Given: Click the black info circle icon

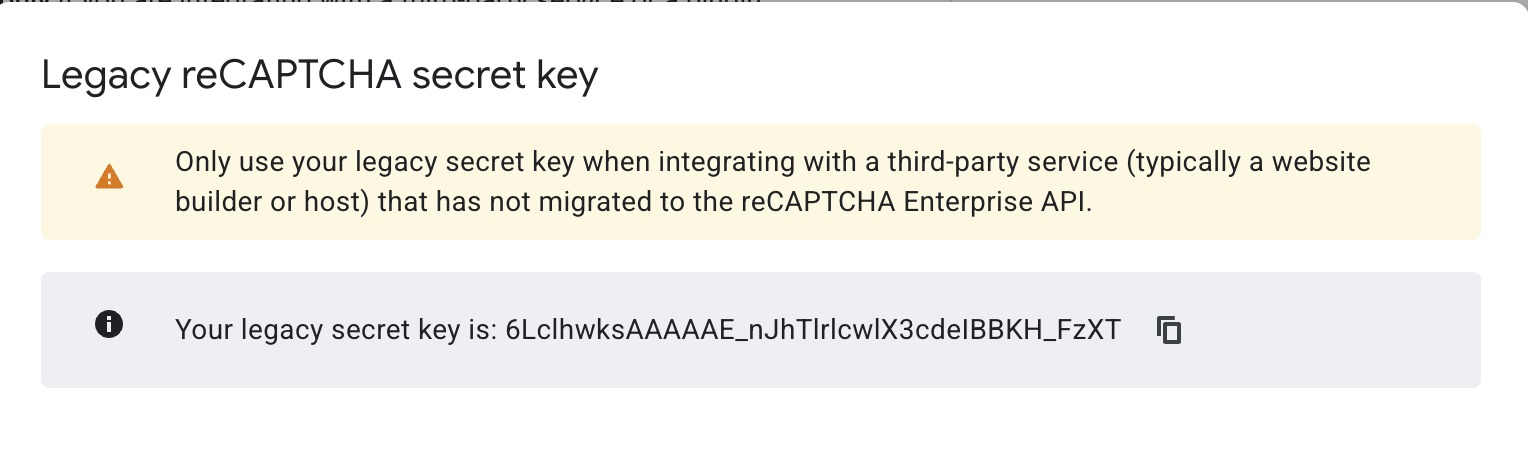Looking at the screenshot, I should (108, 323).
